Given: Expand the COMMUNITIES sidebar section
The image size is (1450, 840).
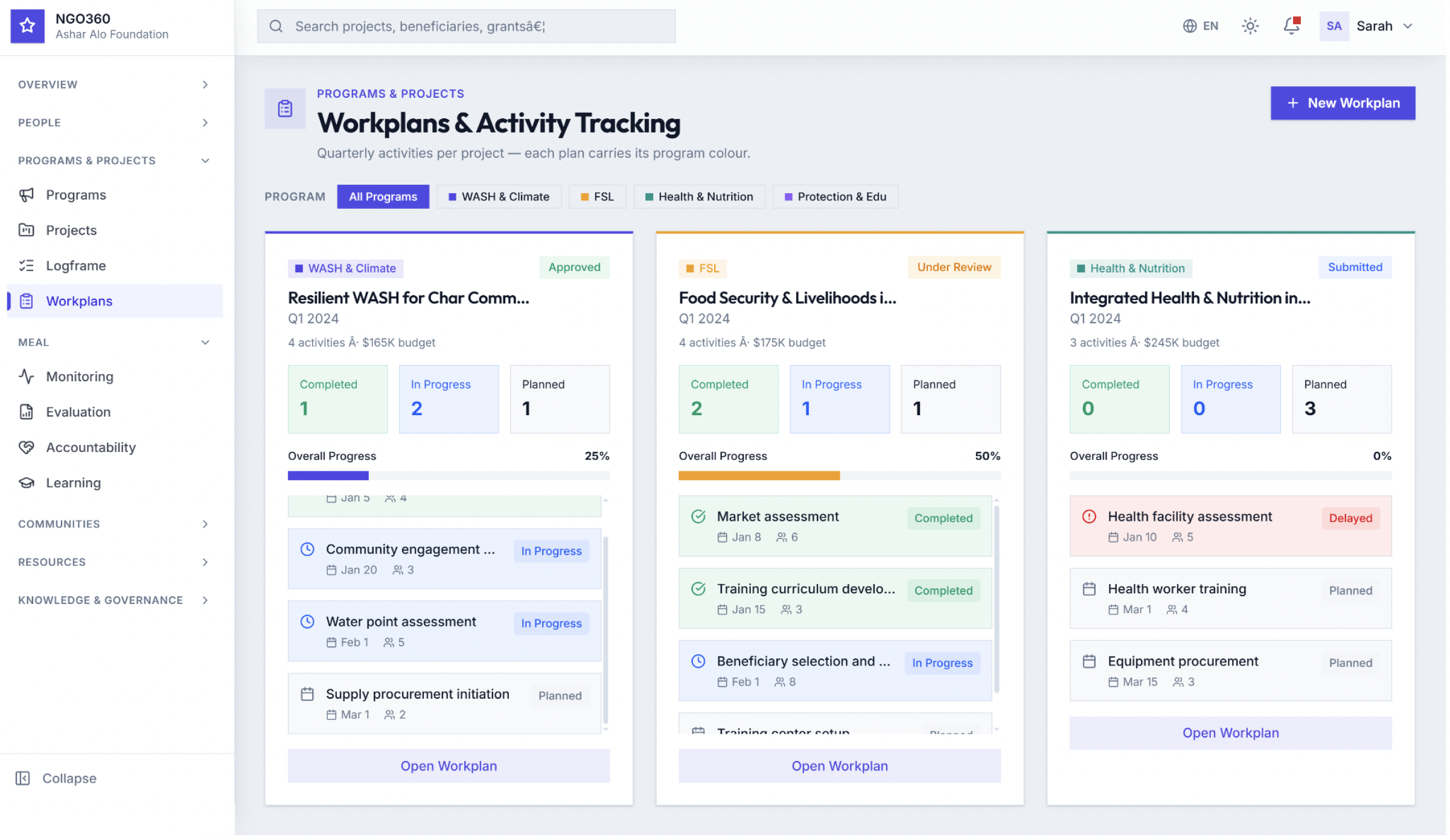Looking at the screenshot, I should [x=115, y=525].
